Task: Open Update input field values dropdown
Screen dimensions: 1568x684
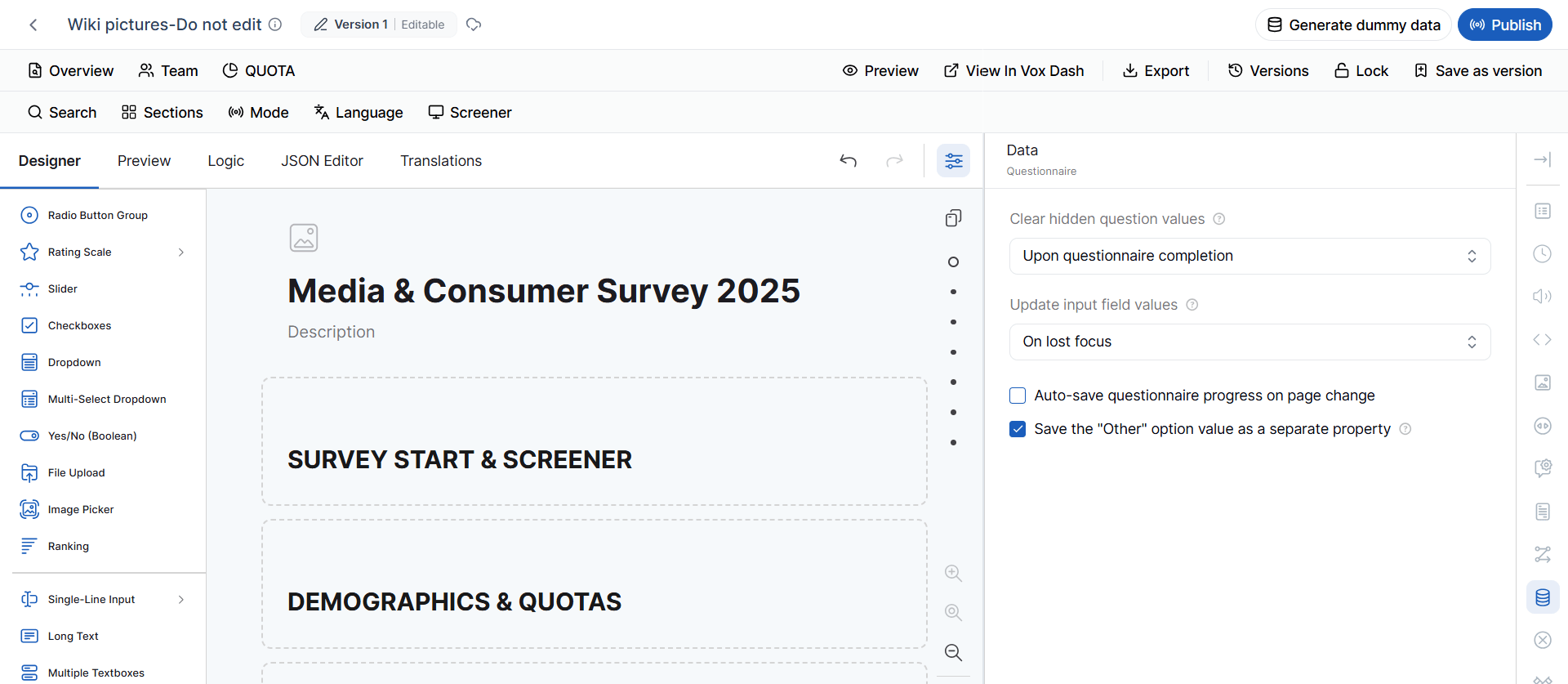Action: pyautogui.click(x=1249, y=342)
